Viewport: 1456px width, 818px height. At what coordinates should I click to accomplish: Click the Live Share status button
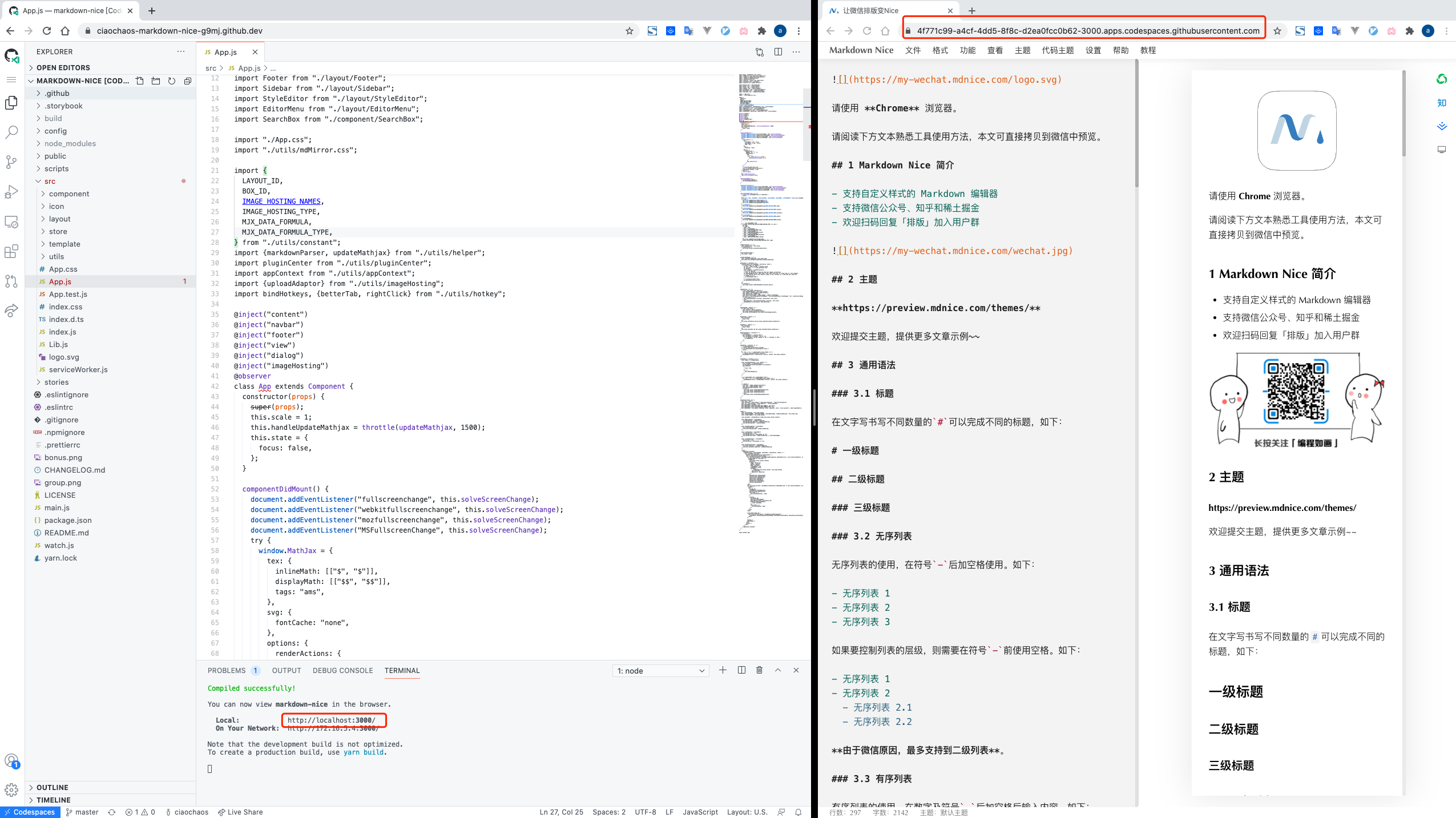click(x=240, y=812)
